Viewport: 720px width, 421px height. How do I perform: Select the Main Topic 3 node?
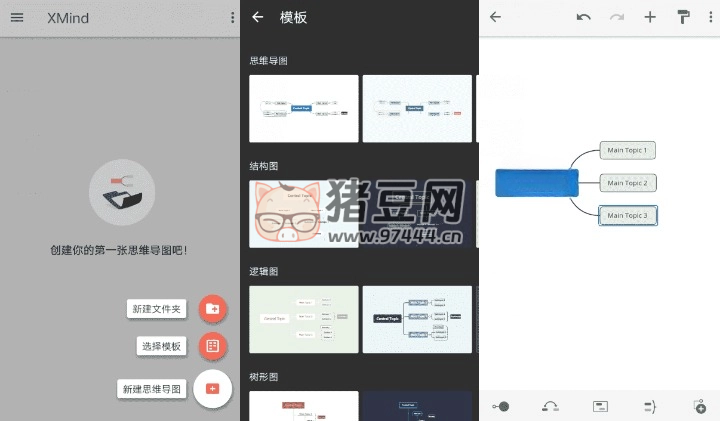coord(628,215)
